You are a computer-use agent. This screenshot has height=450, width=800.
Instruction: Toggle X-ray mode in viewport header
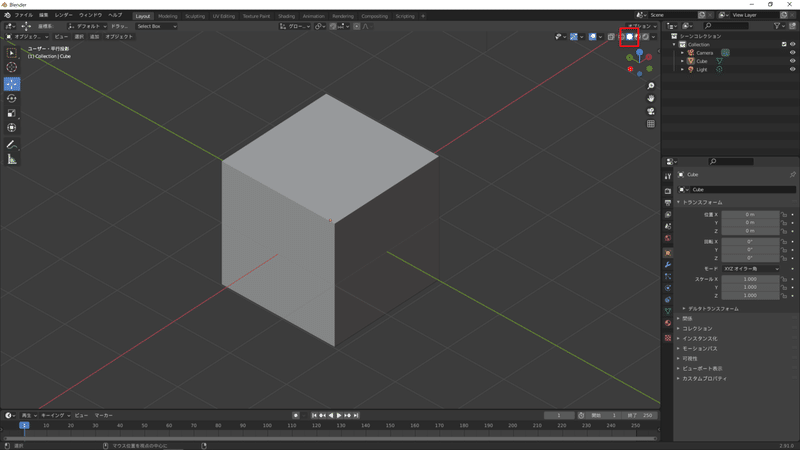pyautogui.click(x=611, y=37)
